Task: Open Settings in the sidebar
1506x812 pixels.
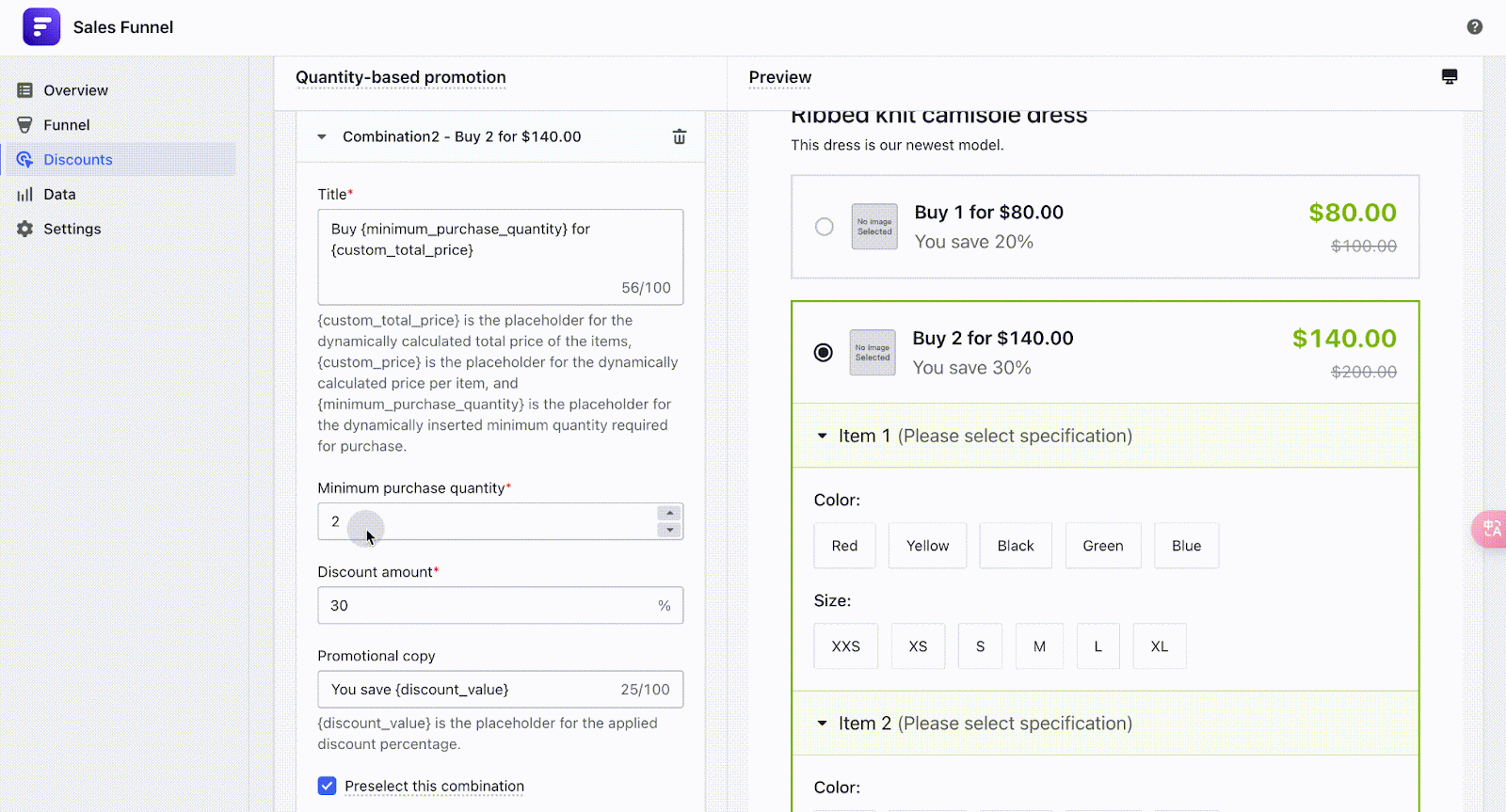Action: pos(120,229)
